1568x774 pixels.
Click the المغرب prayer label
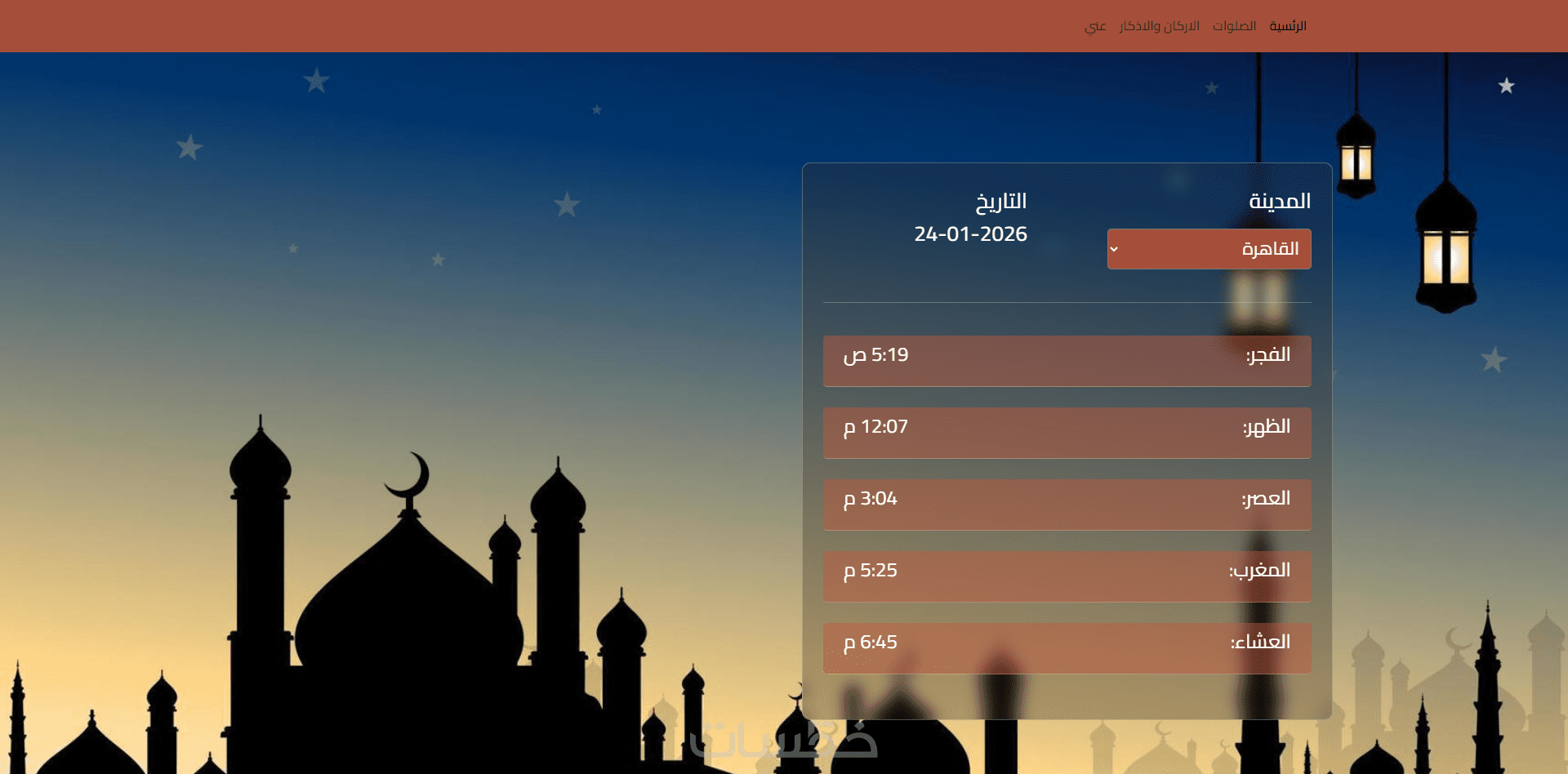click(x=1260, y=571)
